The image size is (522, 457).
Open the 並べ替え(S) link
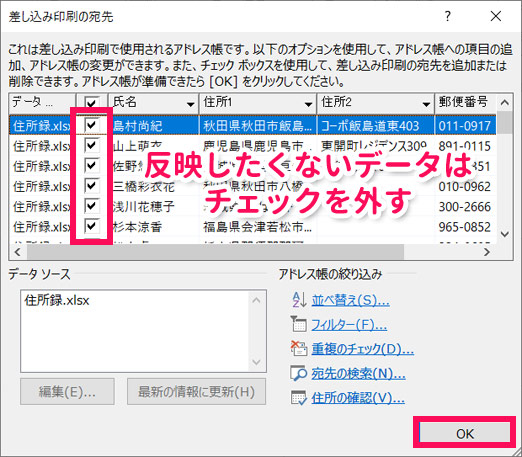[x=351, y=300]
